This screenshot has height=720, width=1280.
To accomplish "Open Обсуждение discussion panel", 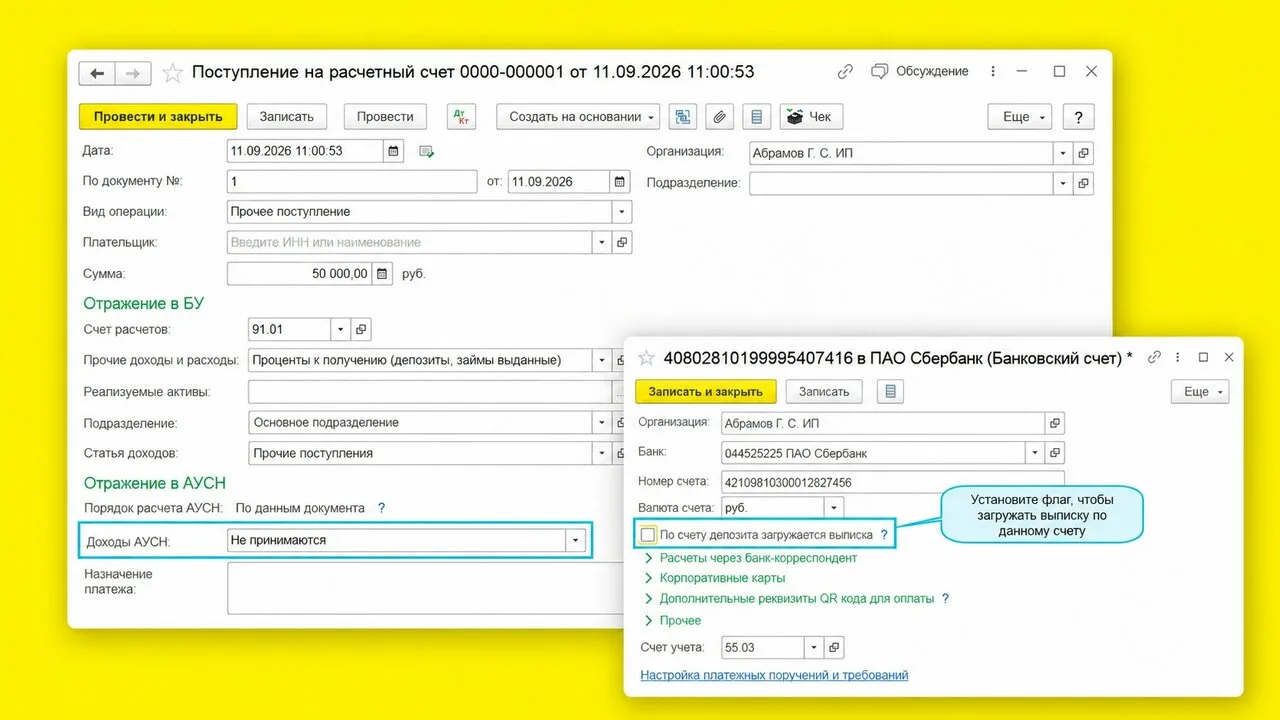I will click(x=920, y=72).
